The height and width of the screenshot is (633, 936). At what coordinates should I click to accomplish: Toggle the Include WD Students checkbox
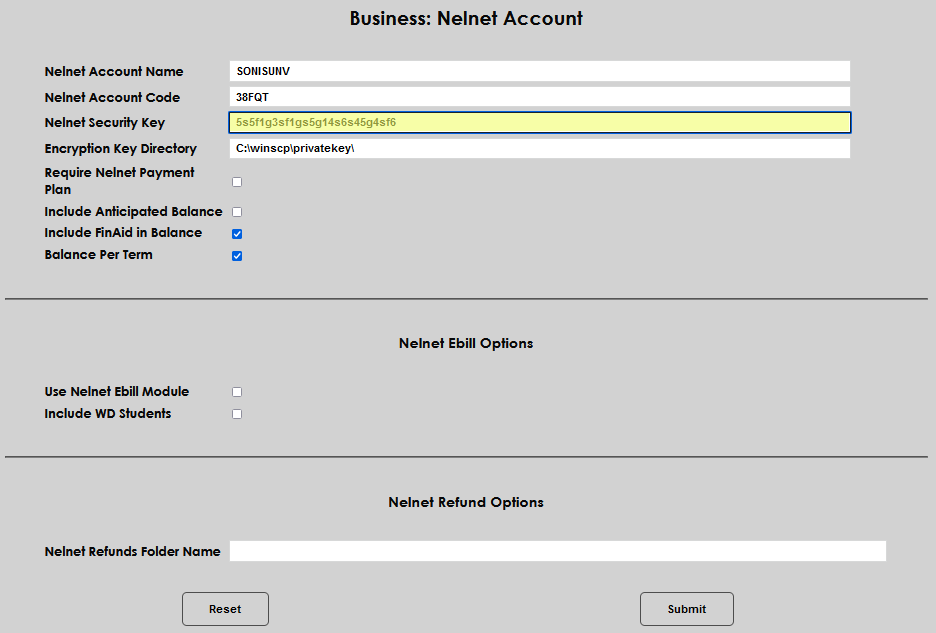point(236,413)
